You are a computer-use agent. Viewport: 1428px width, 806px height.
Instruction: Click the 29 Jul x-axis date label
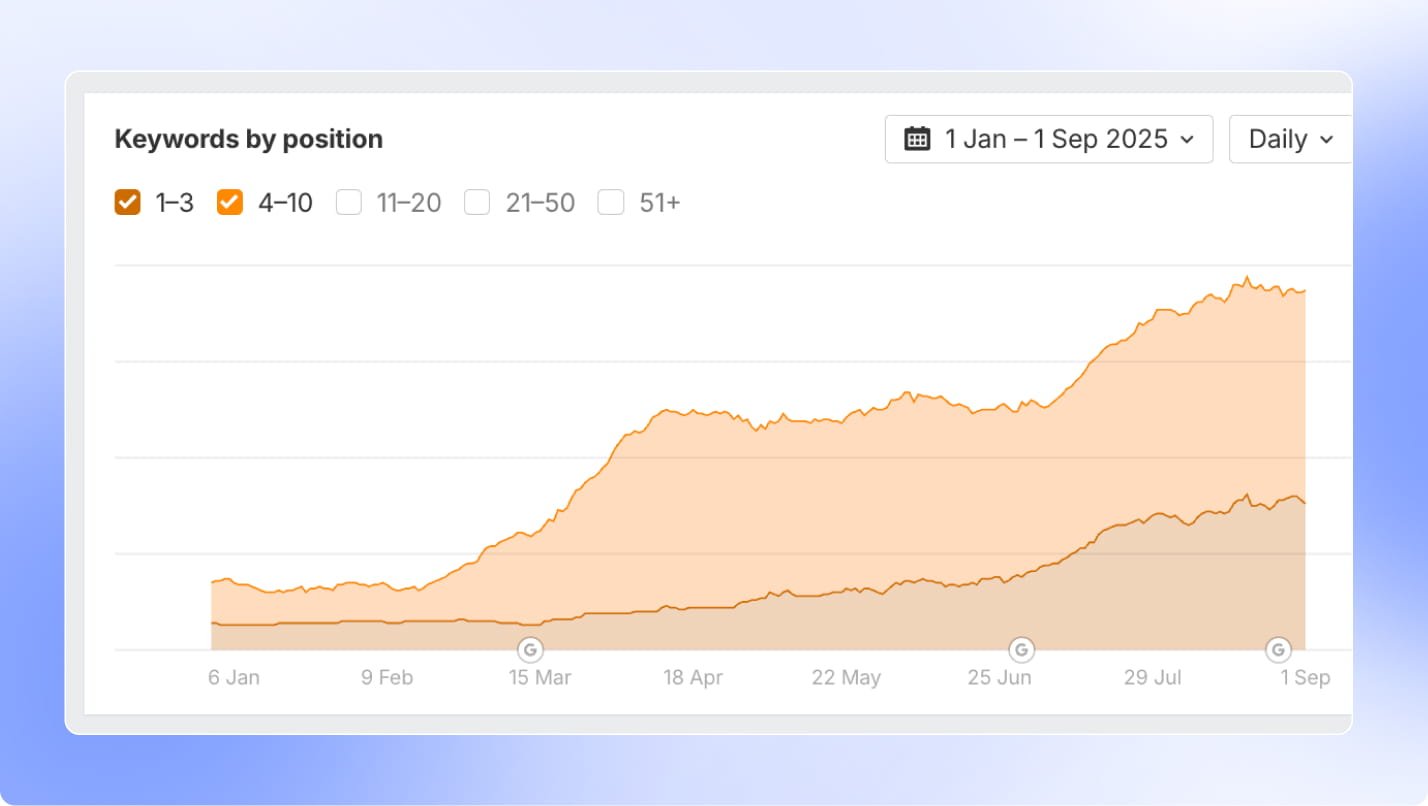click(x=1152, y=678)
